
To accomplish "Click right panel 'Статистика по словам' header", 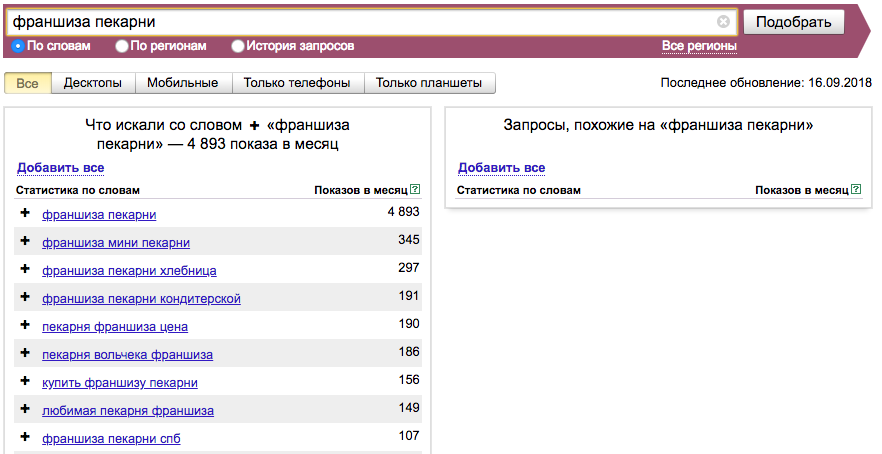I will pos(519,190).
